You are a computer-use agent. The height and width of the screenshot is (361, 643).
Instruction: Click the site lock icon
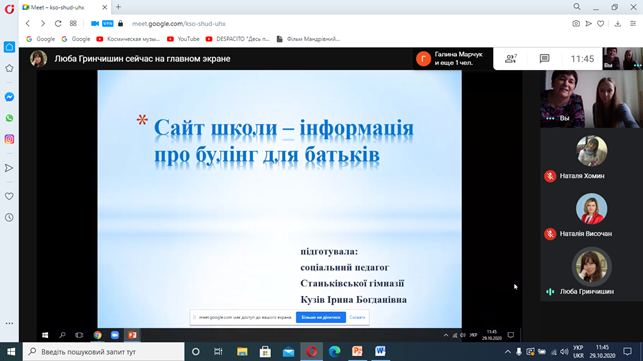click(120, 23)
